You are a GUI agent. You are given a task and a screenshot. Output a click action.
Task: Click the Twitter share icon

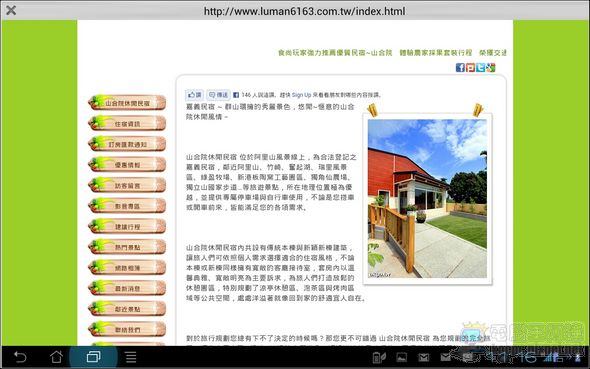click(x=481, y=67)
